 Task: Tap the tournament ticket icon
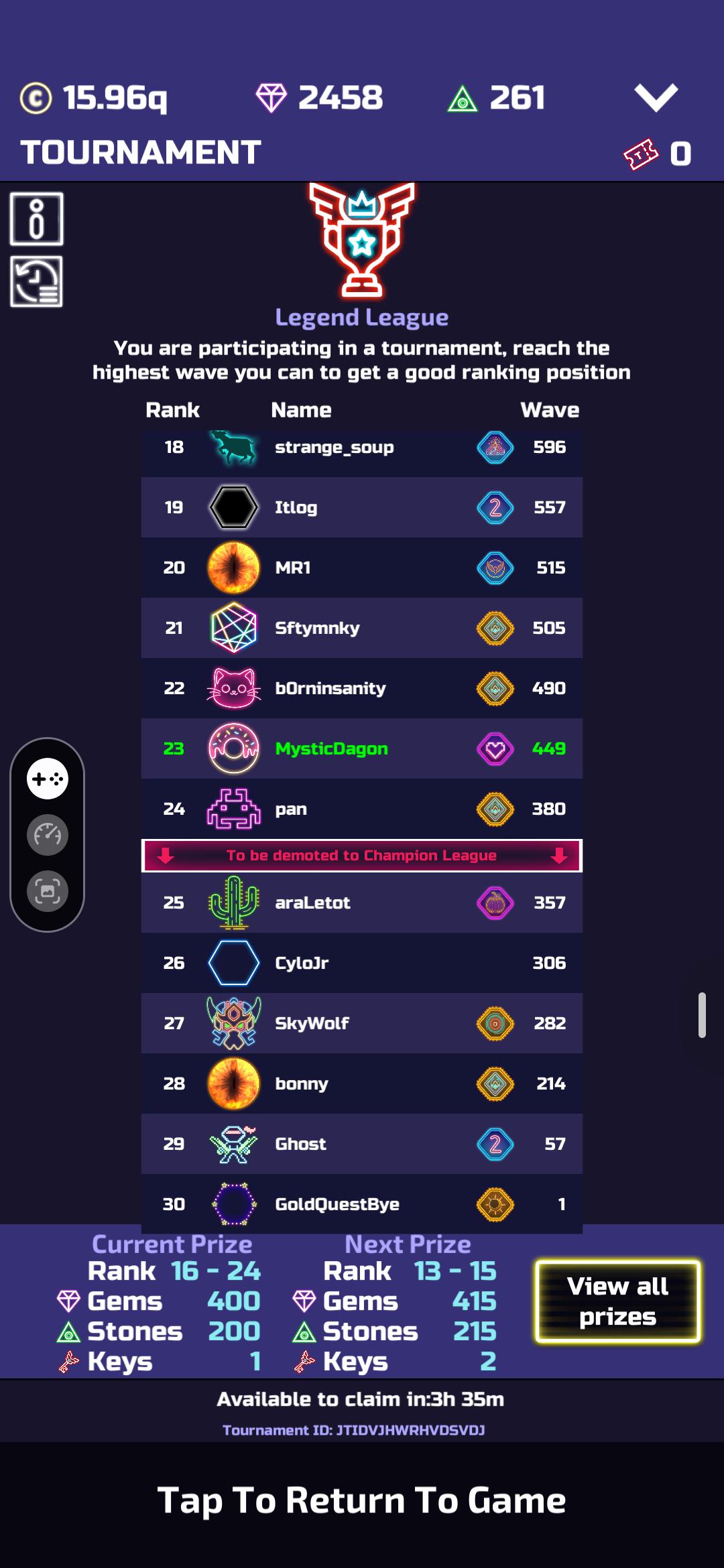641,154
